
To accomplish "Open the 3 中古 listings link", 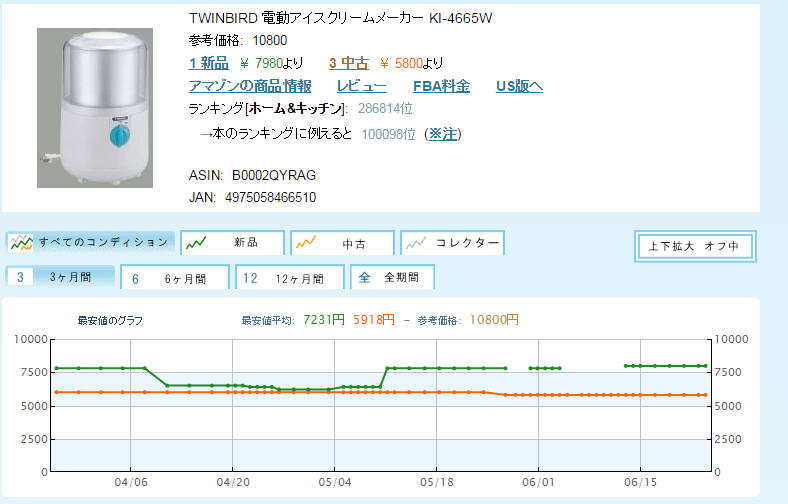I will [x=349, y=63].
